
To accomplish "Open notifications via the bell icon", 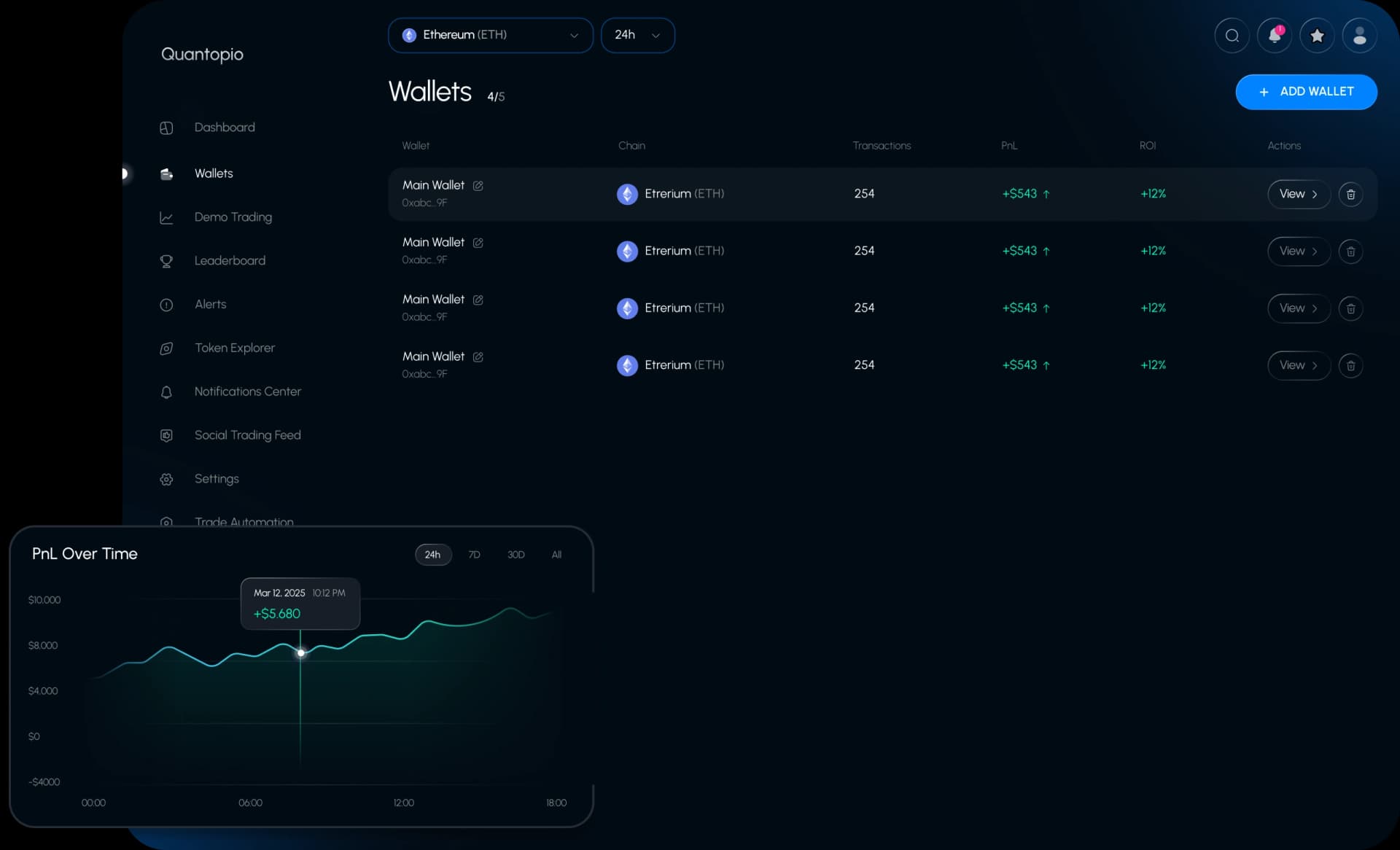I will 1274,35.
